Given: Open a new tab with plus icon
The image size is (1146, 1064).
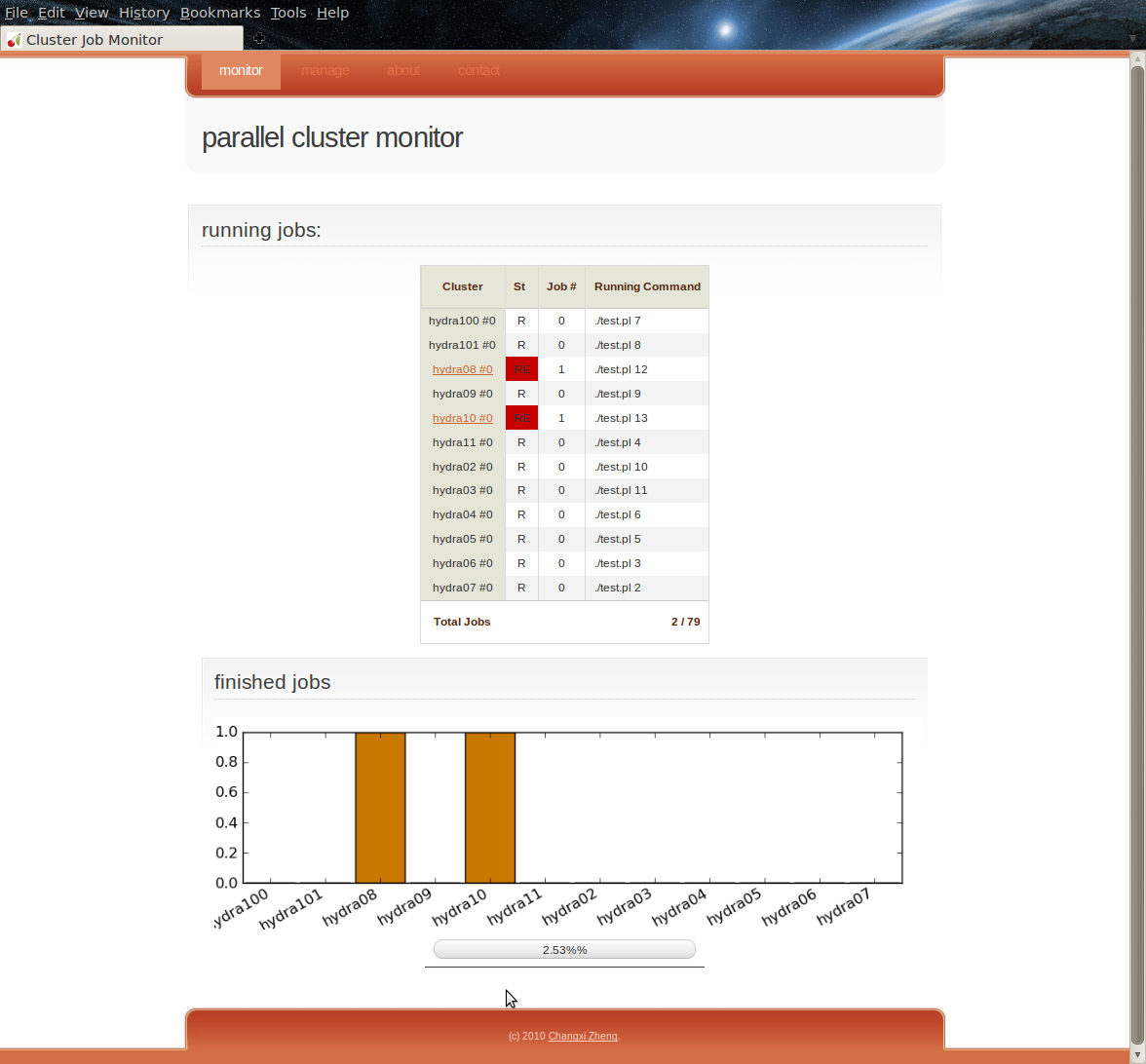Looking at the screenshot, I should [x=258, y=39].
